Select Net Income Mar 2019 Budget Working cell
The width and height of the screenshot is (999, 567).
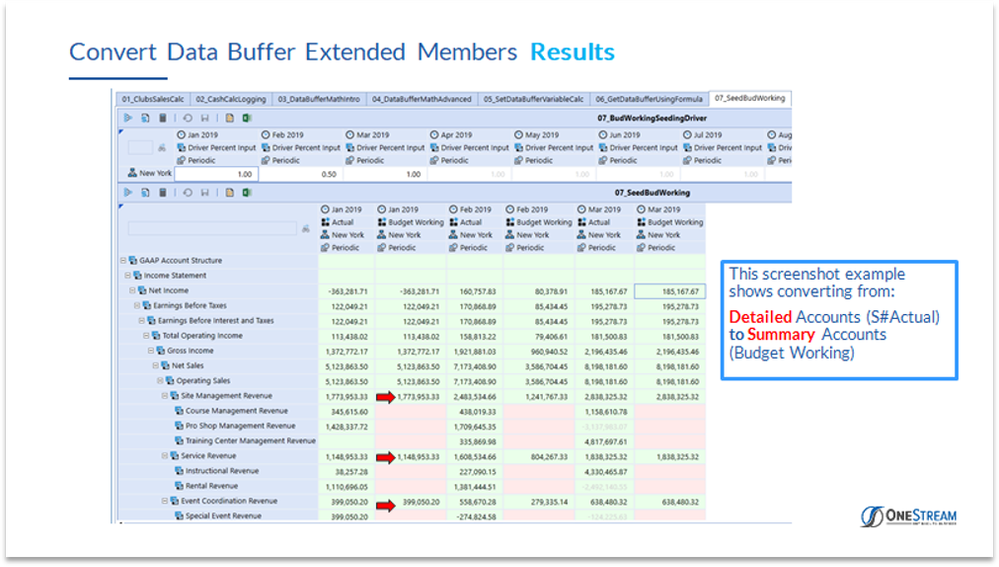tap(669, 291)
